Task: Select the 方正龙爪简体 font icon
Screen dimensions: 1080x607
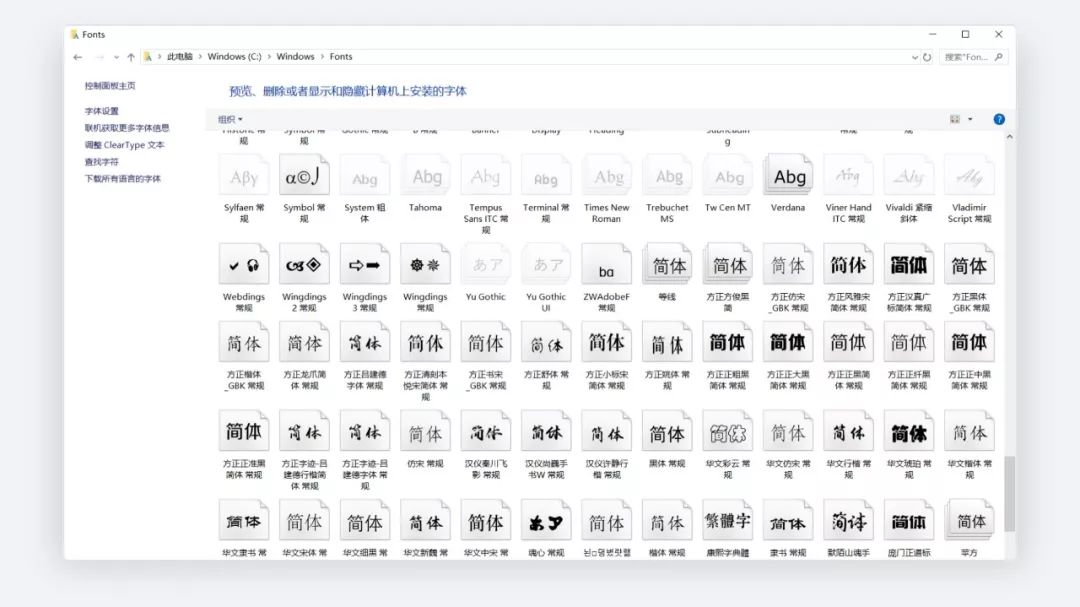Action: [304, 342]
